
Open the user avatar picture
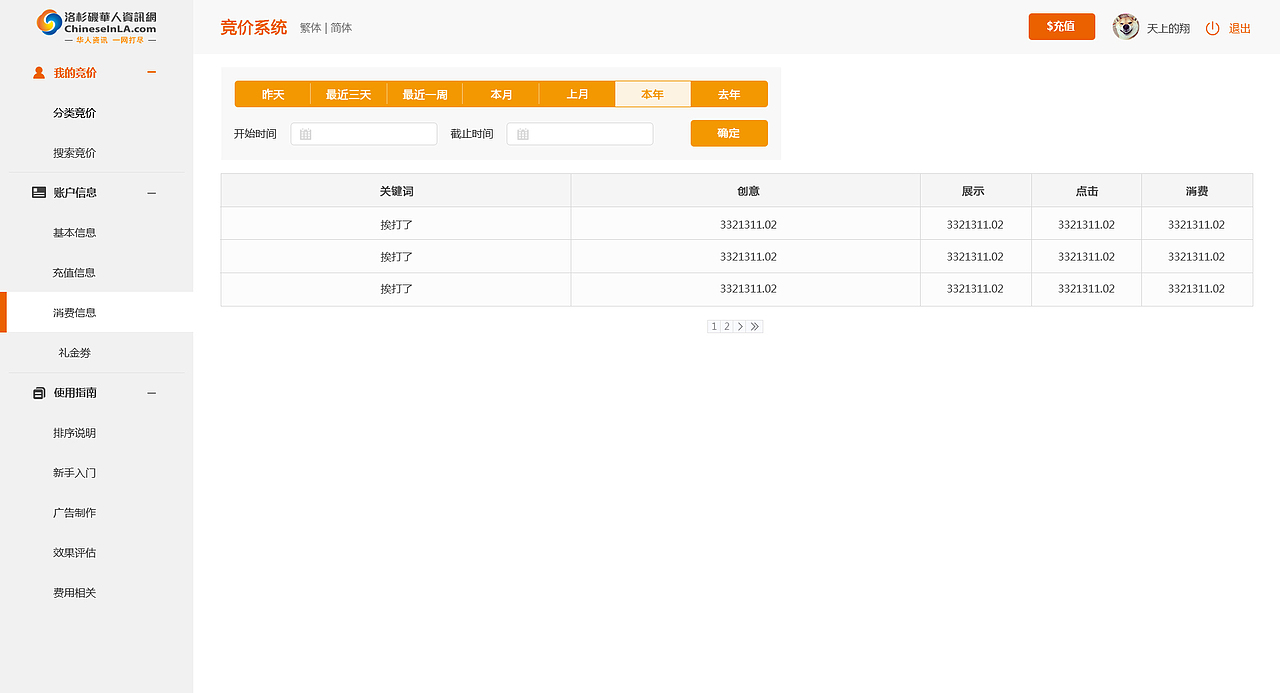(1126, 27)
